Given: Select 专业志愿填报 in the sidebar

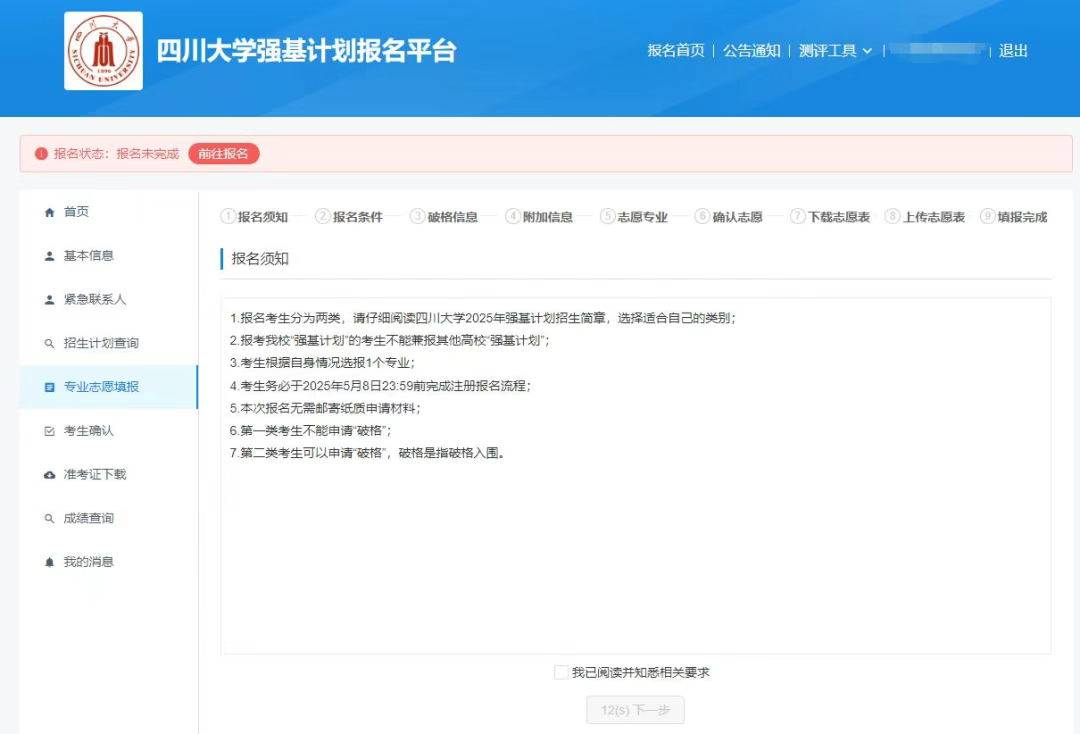Looking at the screenshot, I should 109,387.
